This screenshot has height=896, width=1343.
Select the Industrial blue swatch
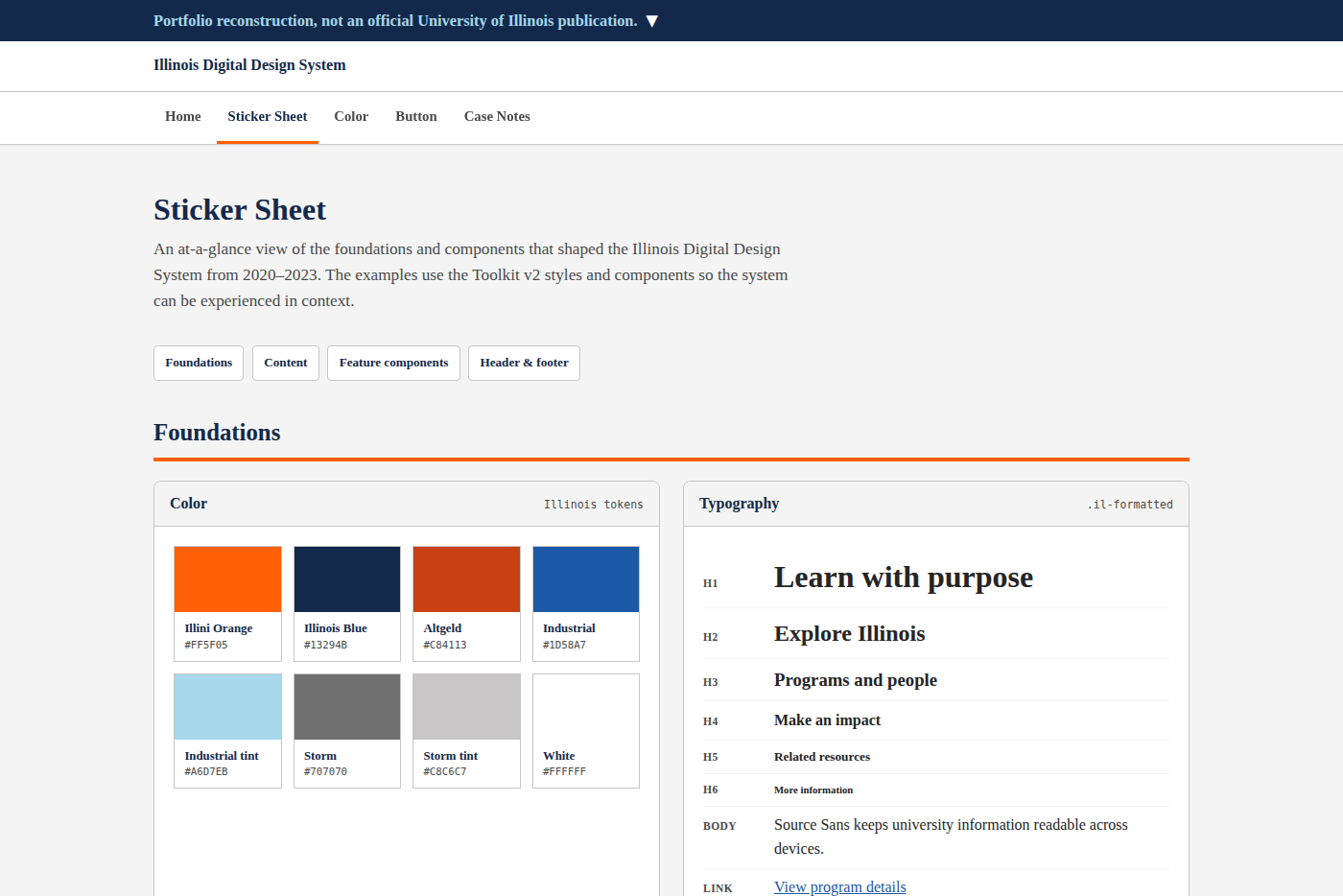coord(586,603)
